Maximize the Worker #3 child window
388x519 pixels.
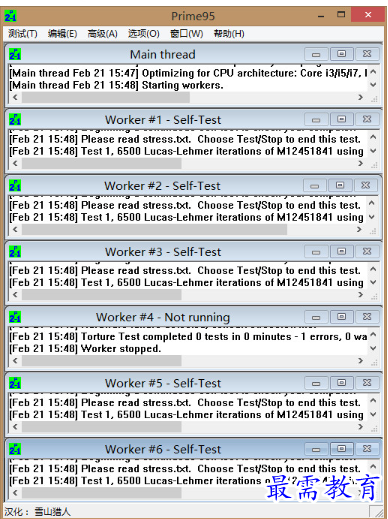[341, 251]
